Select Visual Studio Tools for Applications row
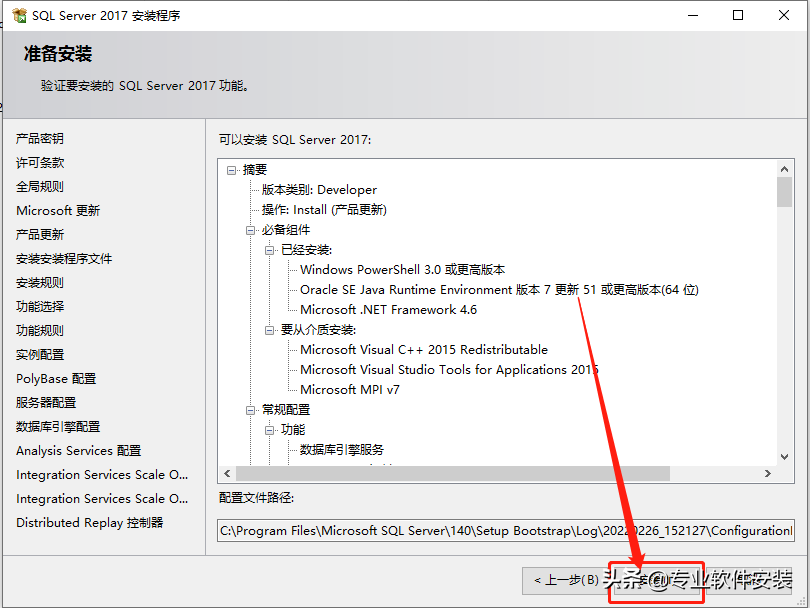 [x=449, y=370]
